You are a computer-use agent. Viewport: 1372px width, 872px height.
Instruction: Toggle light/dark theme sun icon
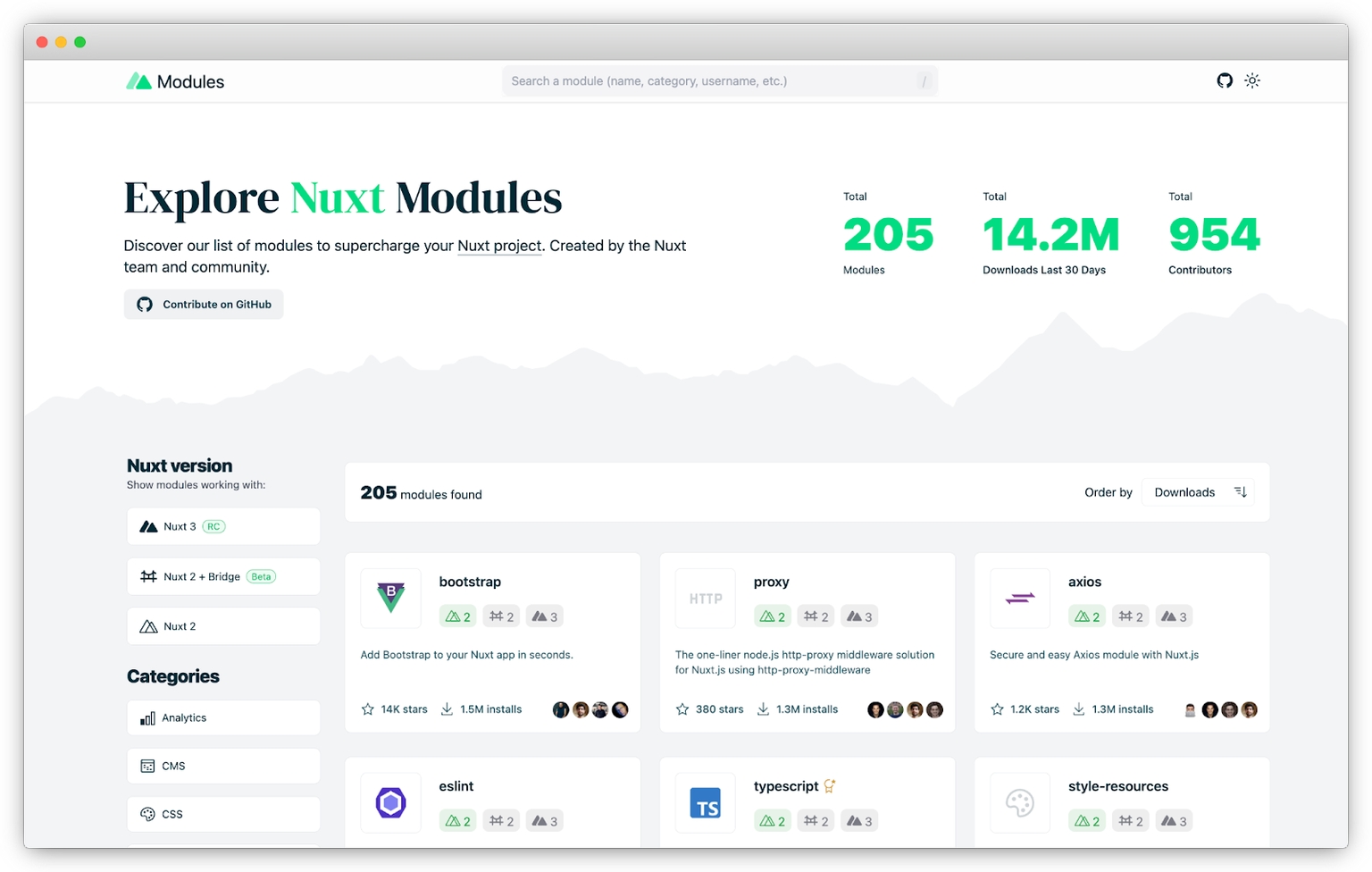pyautogui.click(x=1252, y=80)
